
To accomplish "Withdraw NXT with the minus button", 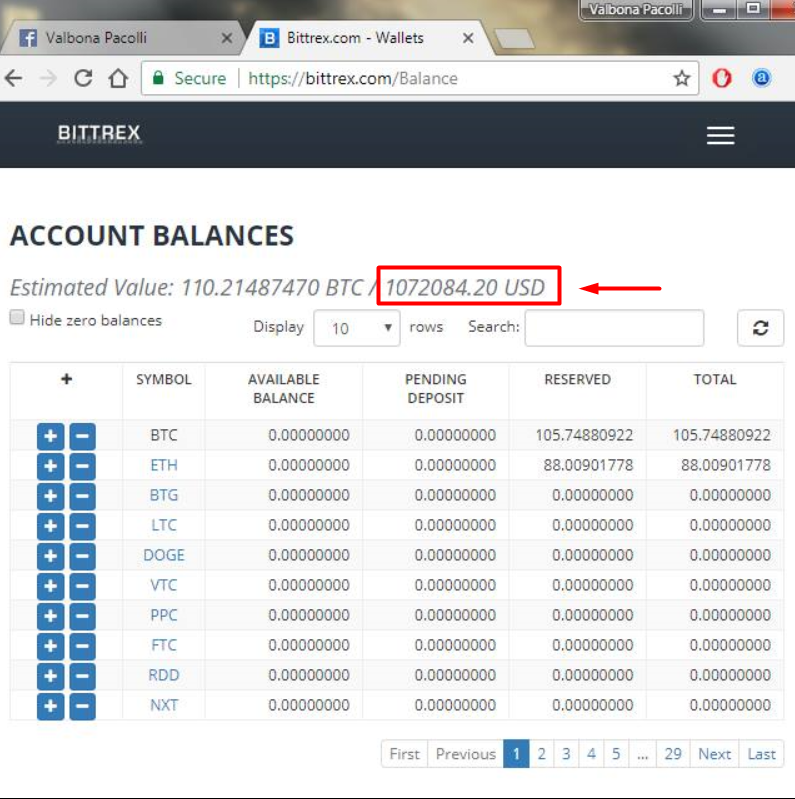I will pos(83,706).
